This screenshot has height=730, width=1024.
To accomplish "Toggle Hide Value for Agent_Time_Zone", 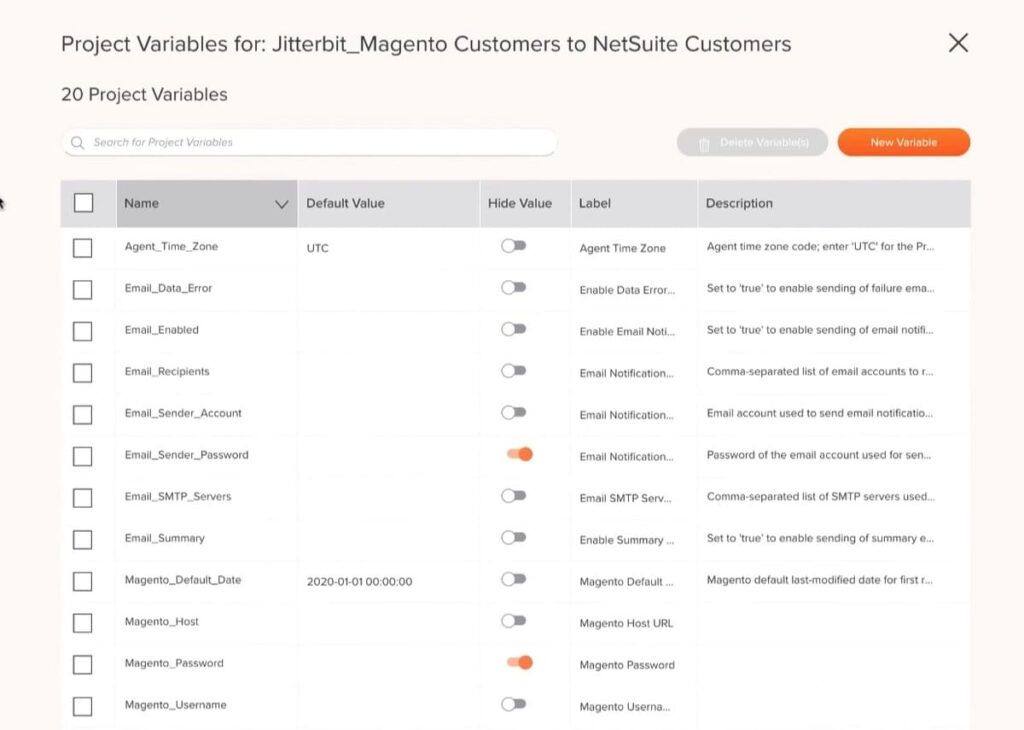I will (x=515, y=245).
